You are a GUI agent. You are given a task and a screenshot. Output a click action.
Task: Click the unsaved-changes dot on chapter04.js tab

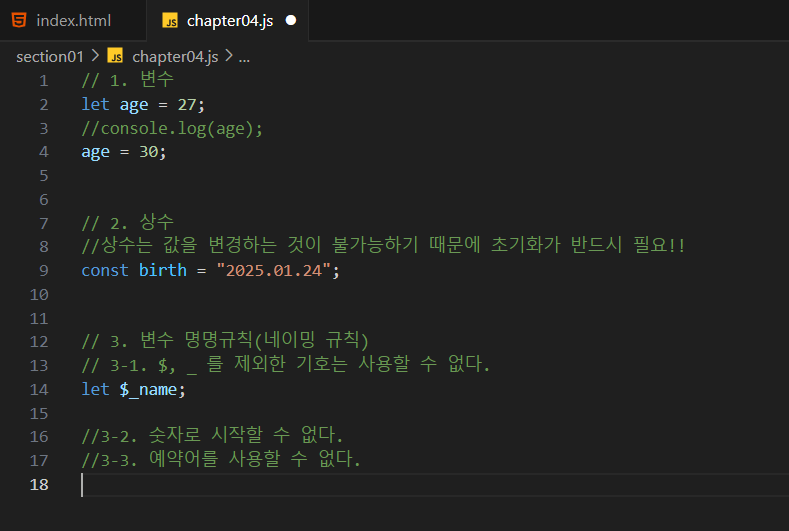pyautogui.click(x=291, y=20)
